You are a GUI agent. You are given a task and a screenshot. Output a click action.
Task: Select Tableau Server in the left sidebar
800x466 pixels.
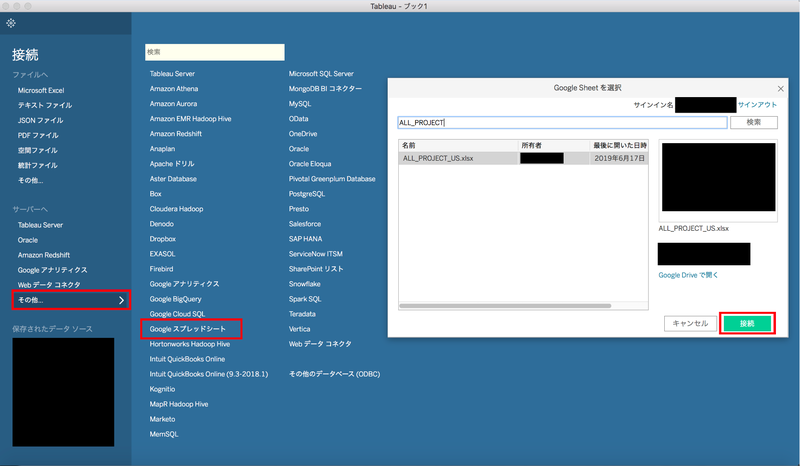(40, 225)
